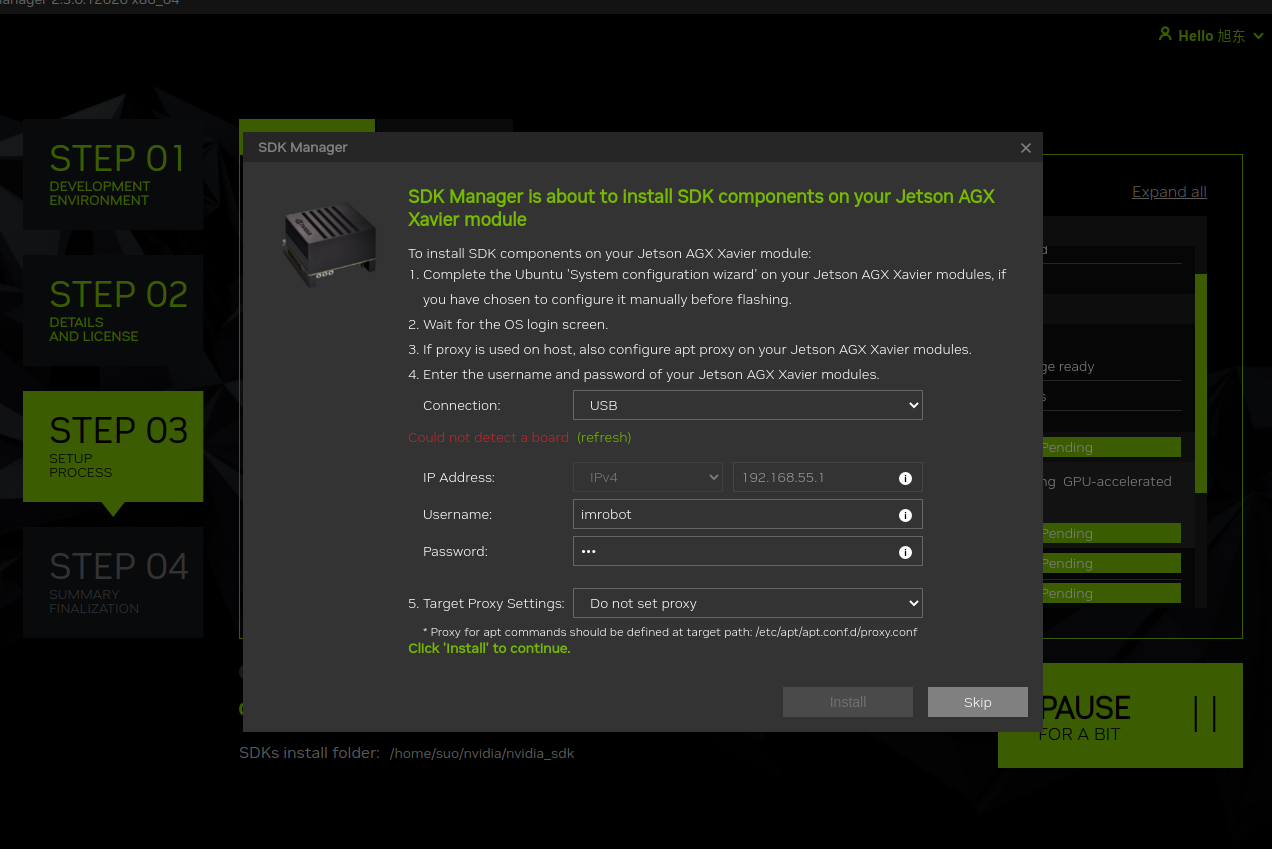Click the first Pending progress bar
Screen dimensions: 1272x849
click(1111, 447)
